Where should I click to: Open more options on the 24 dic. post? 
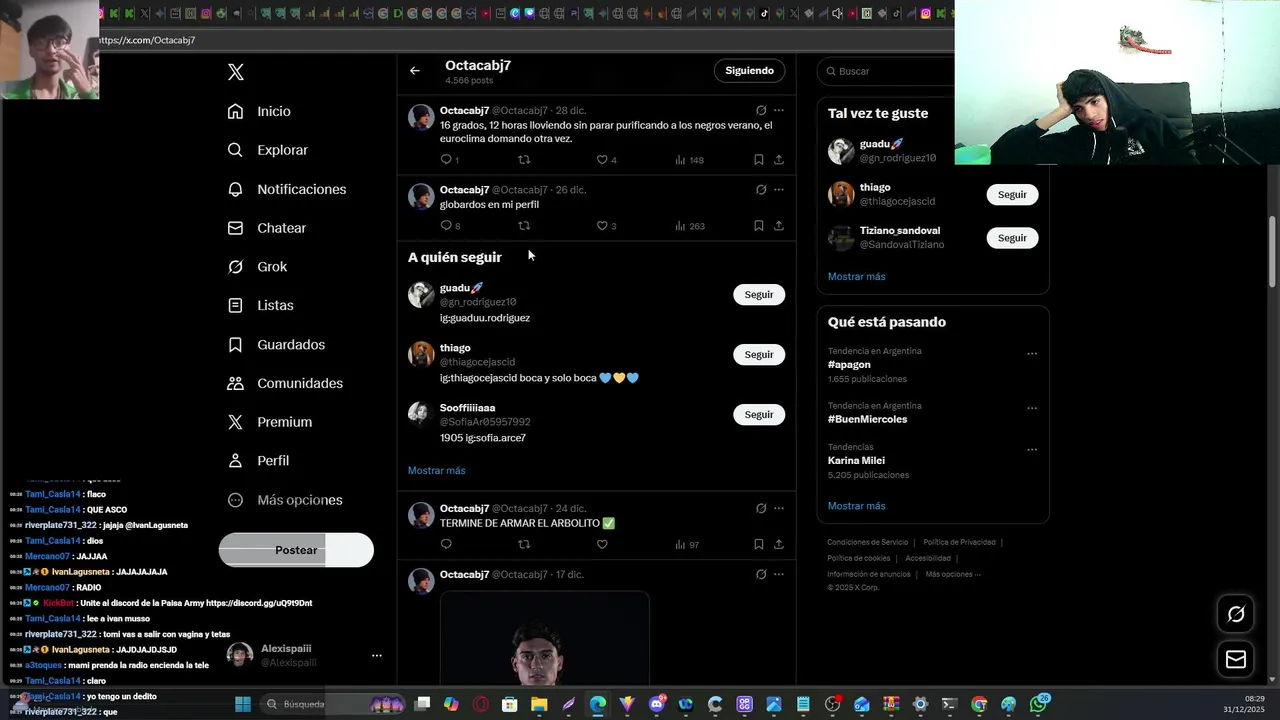(x=779, y=508)
